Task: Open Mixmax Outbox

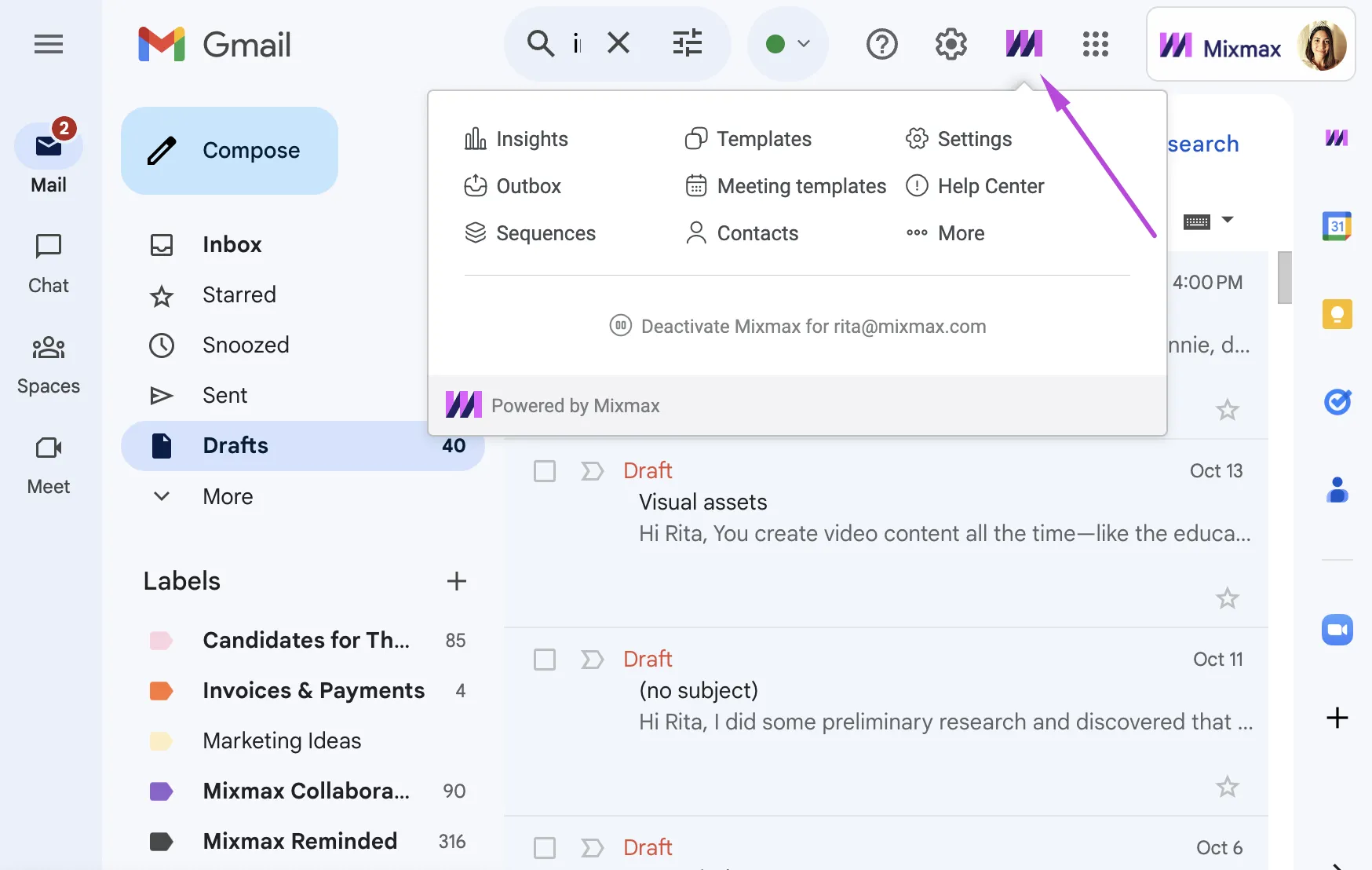Action: coord(513,186)
